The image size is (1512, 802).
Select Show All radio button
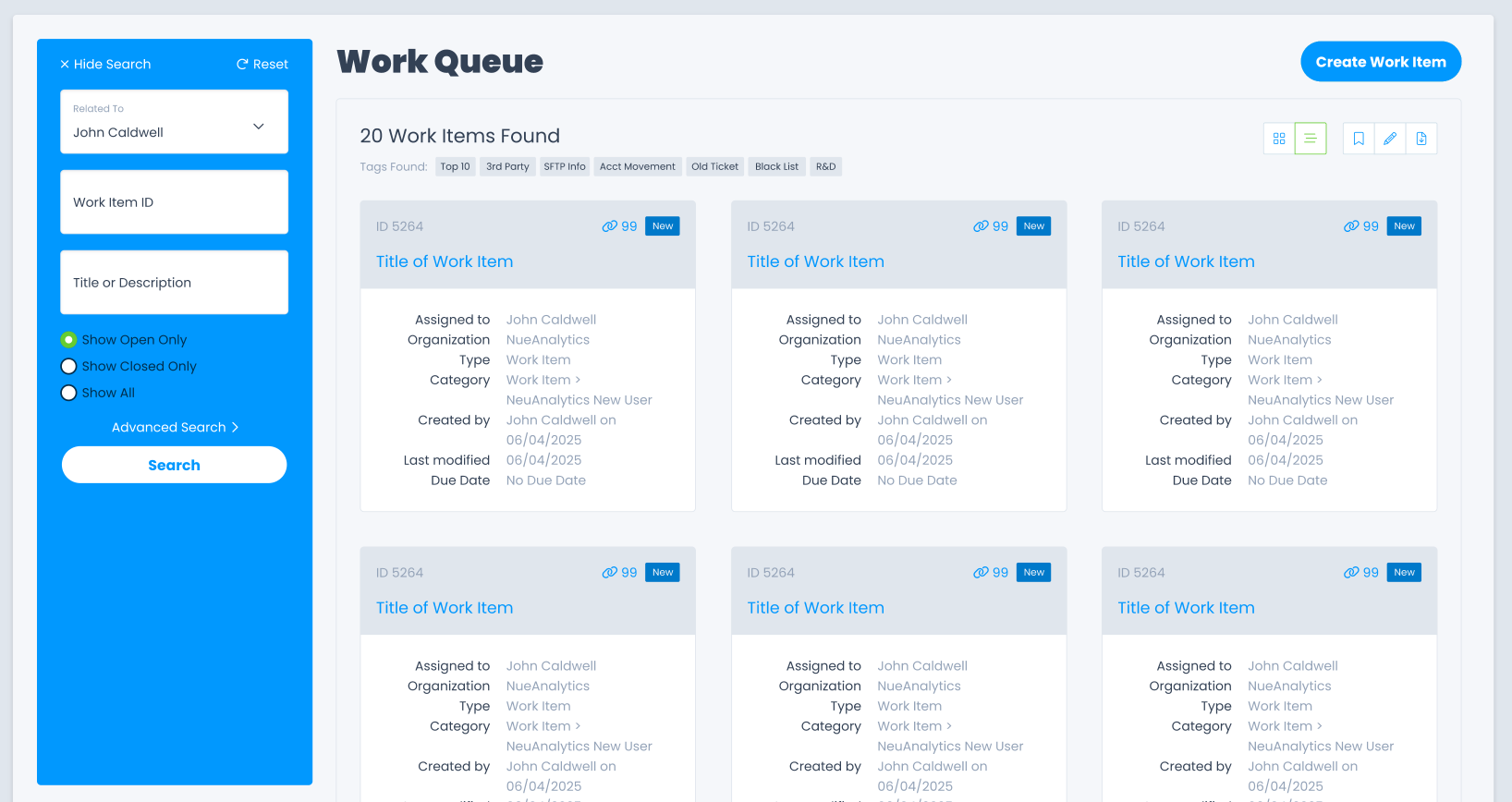(x=68, y=393)
